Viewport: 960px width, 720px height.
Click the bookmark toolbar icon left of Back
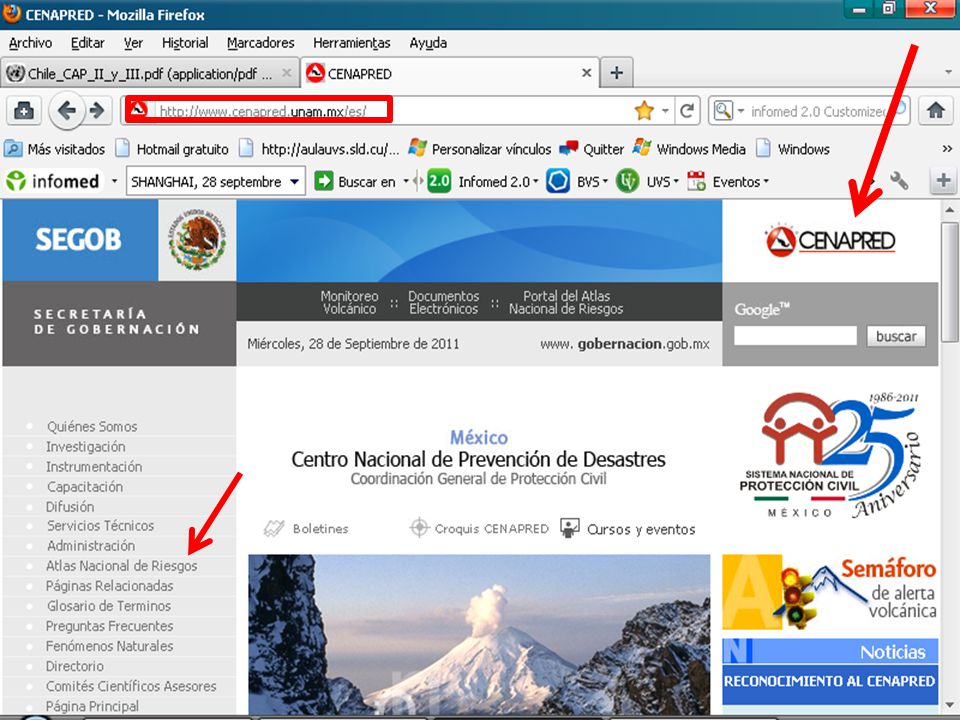[23, 111]
